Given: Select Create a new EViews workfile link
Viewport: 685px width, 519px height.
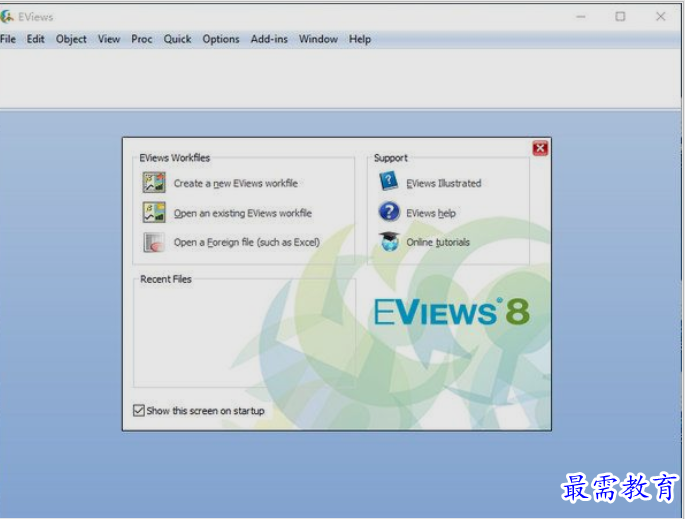Looking at the screenshot, I should click(x=236, y=183).
